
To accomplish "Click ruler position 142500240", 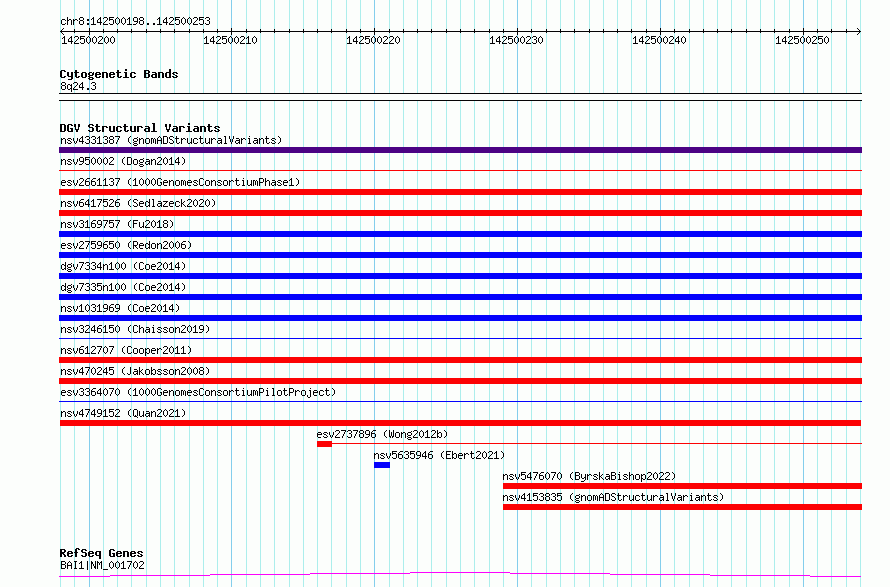I will click(x=660, y=40).
